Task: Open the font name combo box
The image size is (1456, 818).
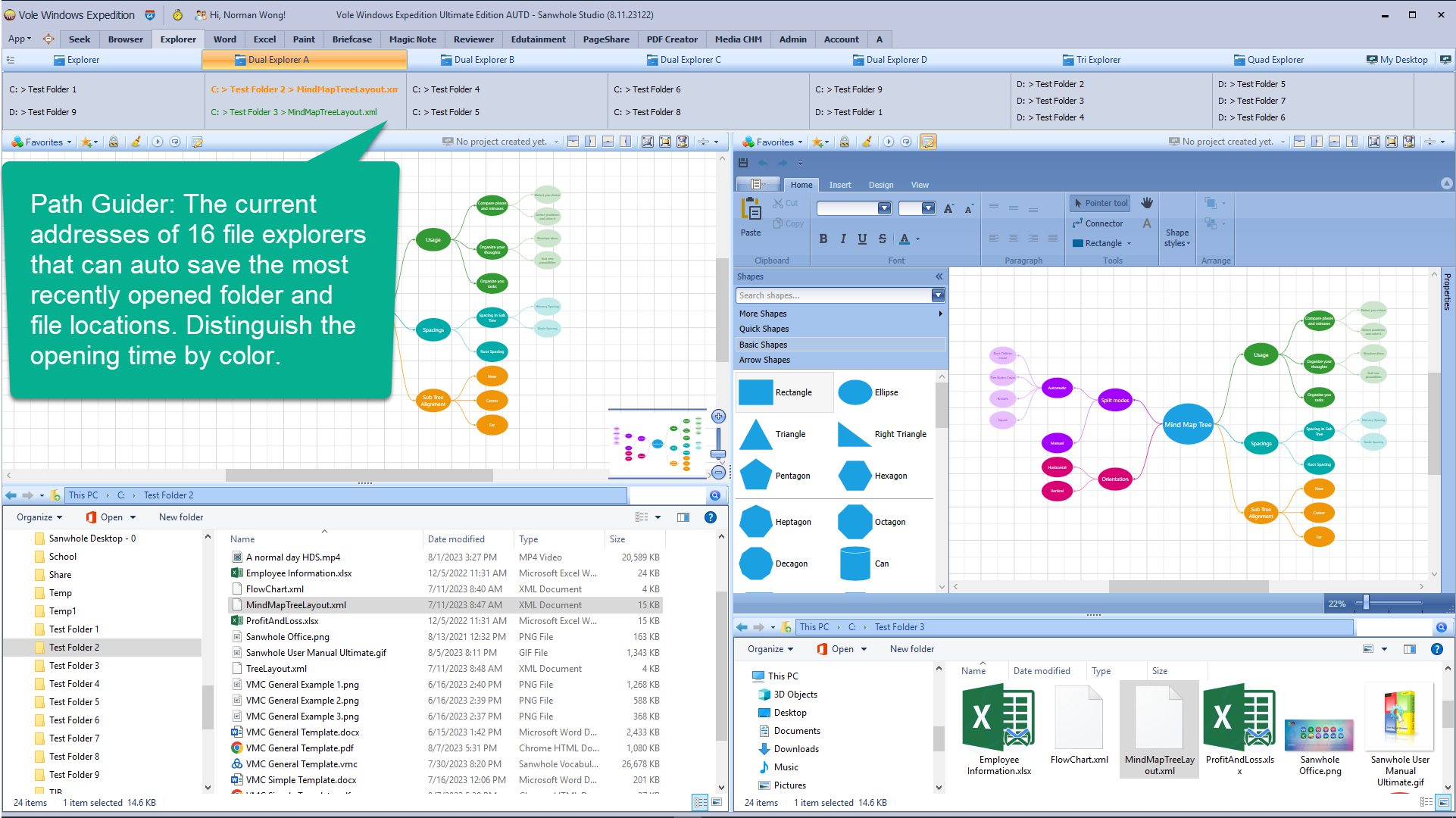Action: tap(854, 208)
